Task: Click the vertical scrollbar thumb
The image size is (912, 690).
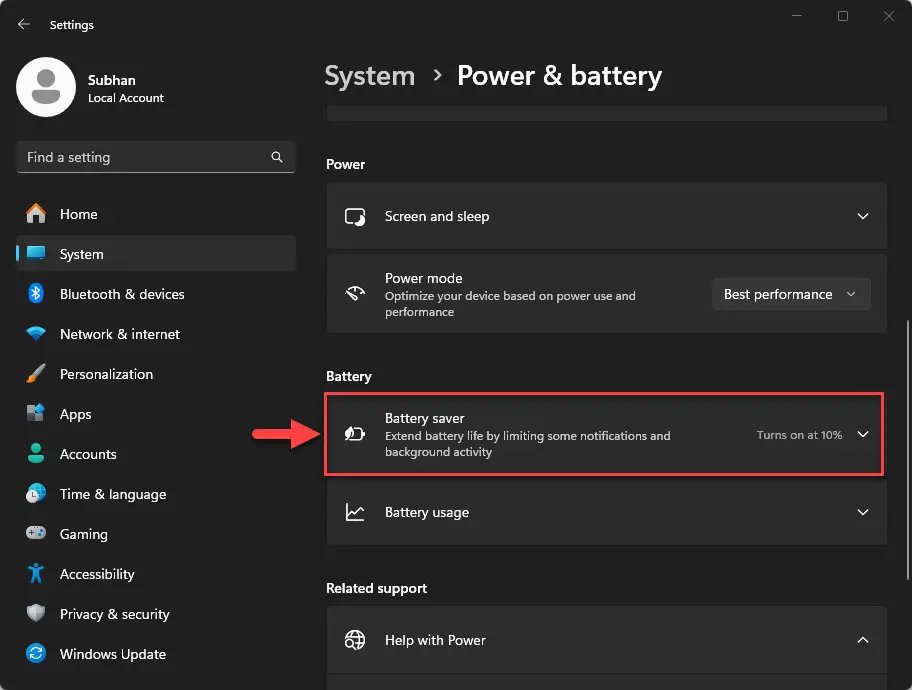Action: [x=908, y=449]
